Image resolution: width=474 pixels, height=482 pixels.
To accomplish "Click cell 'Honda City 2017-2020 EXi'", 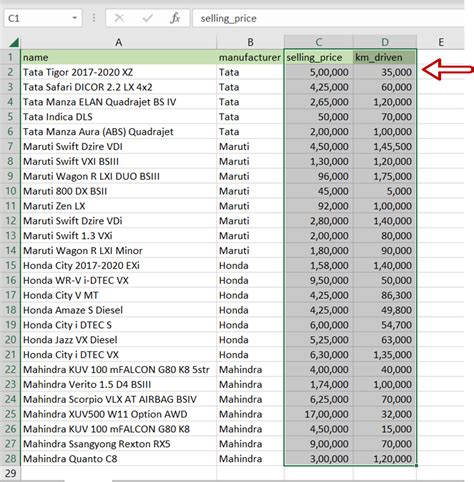I will point(119,265).
